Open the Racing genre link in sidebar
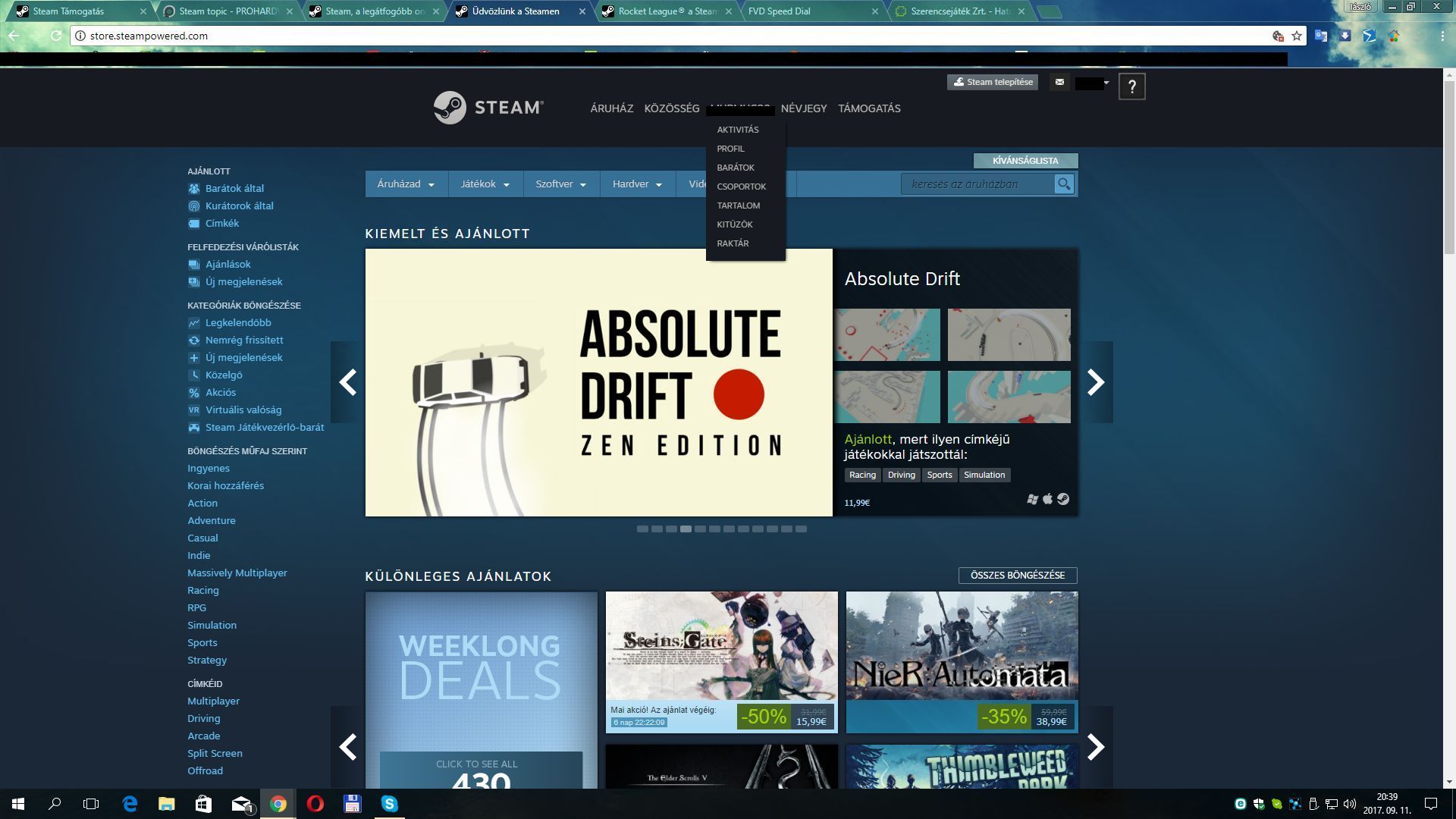 click(x=203, y=590)
